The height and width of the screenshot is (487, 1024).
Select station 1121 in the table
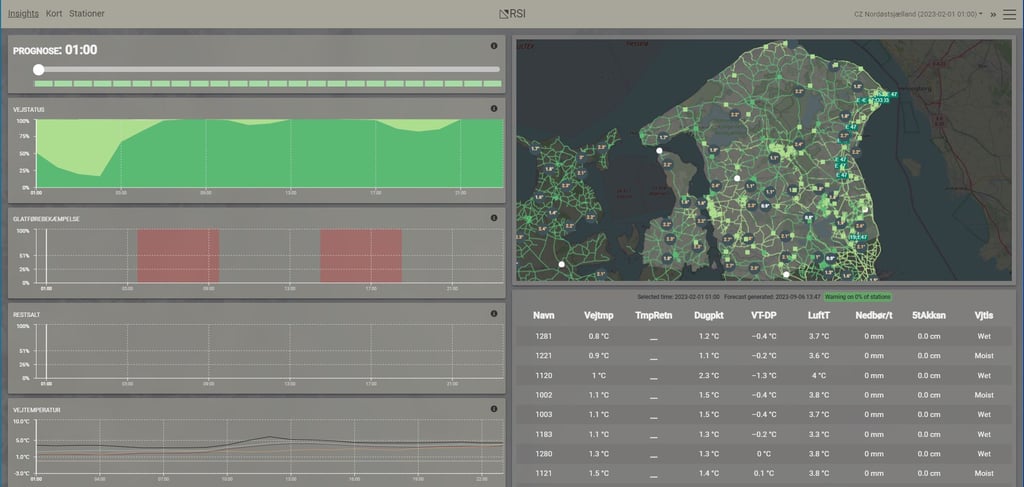(543, 473)
